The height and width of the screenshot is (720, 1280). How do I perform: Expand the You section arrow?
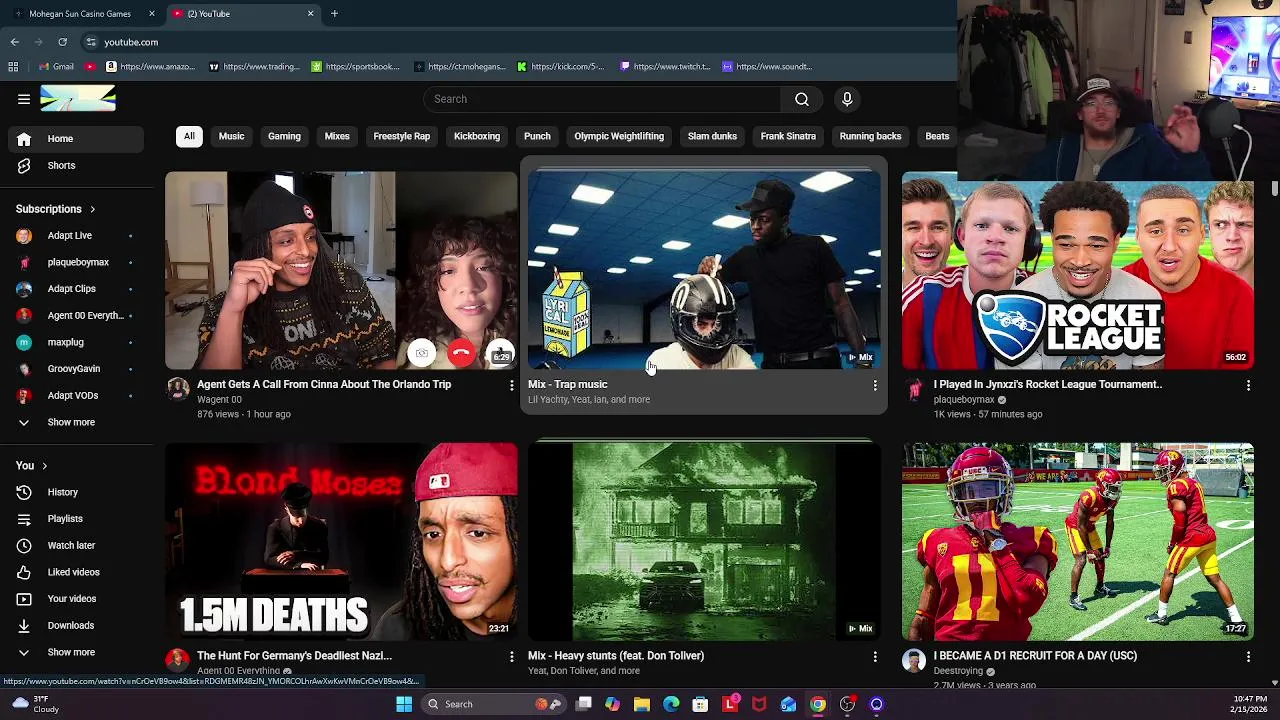[44, 466]
